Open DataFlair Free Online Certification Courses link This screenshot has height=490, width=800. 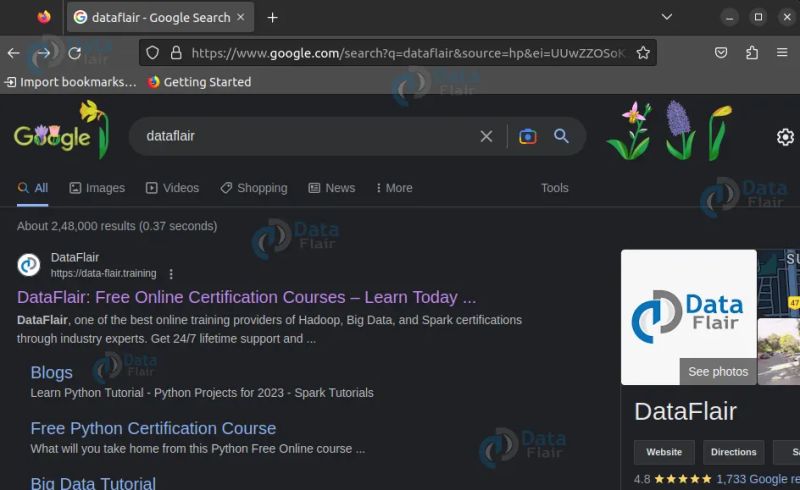pyautogui.click(x=246, y=297)
